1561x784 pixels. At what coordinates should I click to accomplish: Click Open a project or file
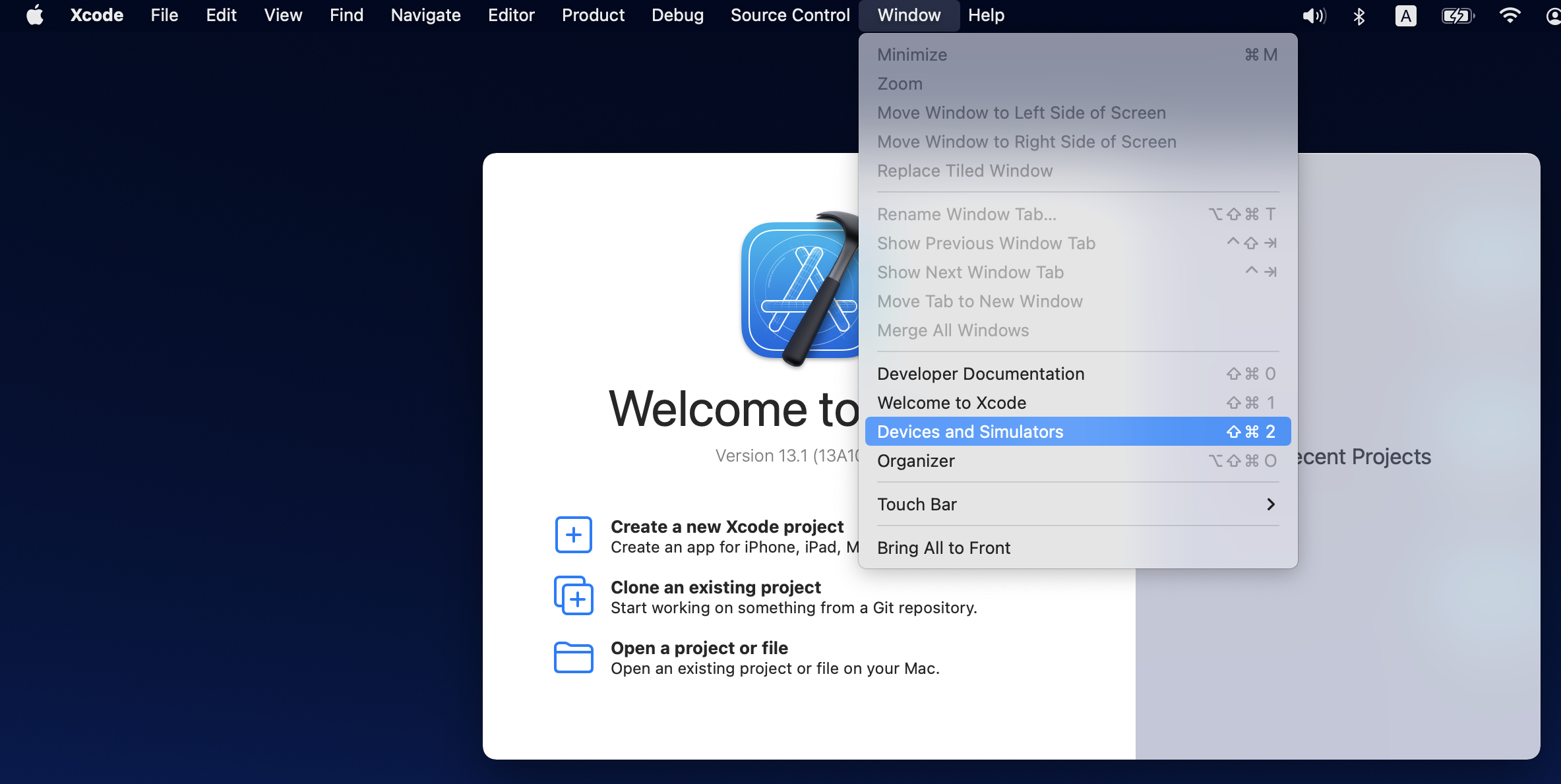(699, 648)
